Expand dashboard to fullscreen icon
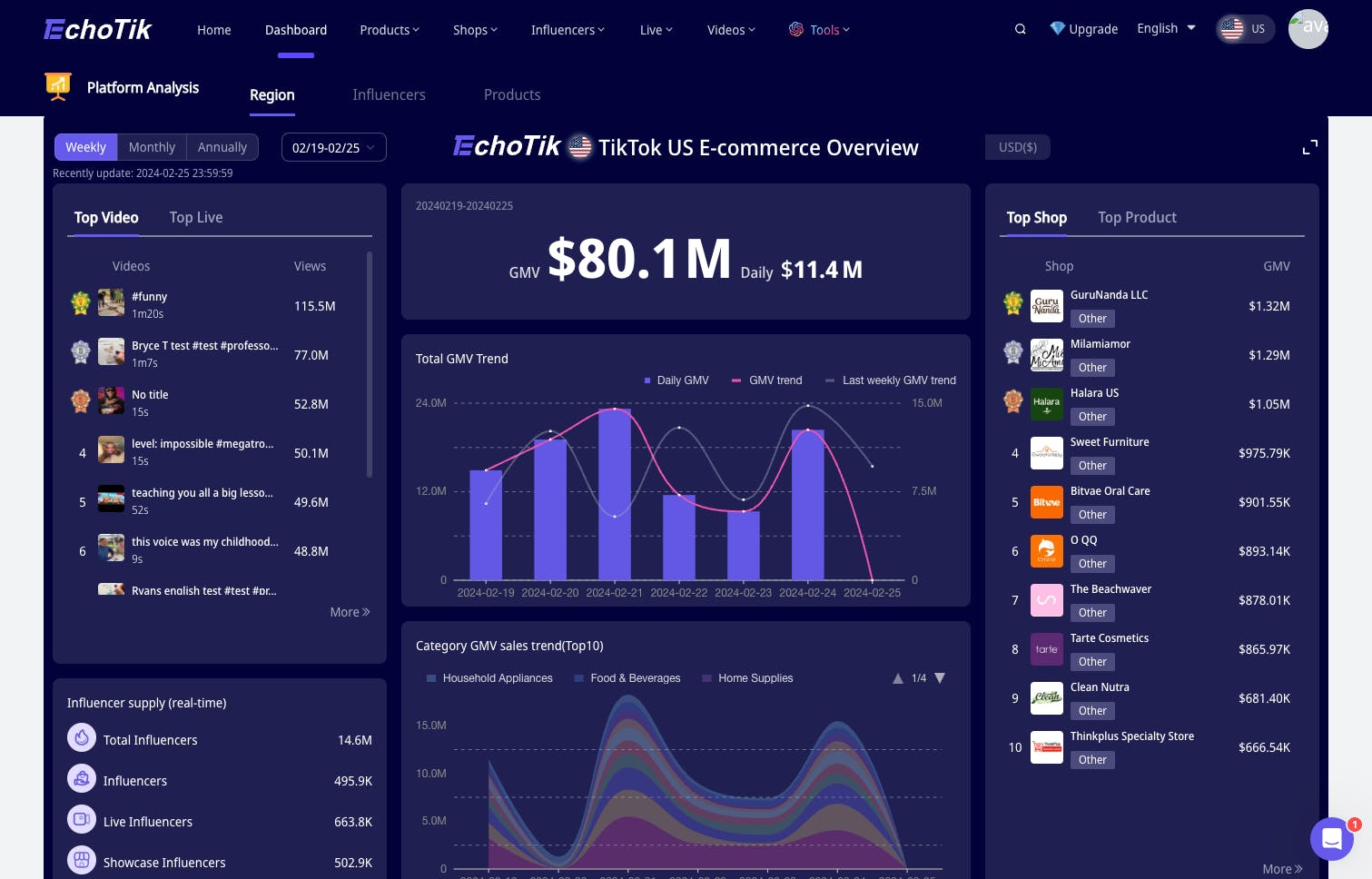The width and height of the screenshot is (1372, 879). (x=1309, y=147)
